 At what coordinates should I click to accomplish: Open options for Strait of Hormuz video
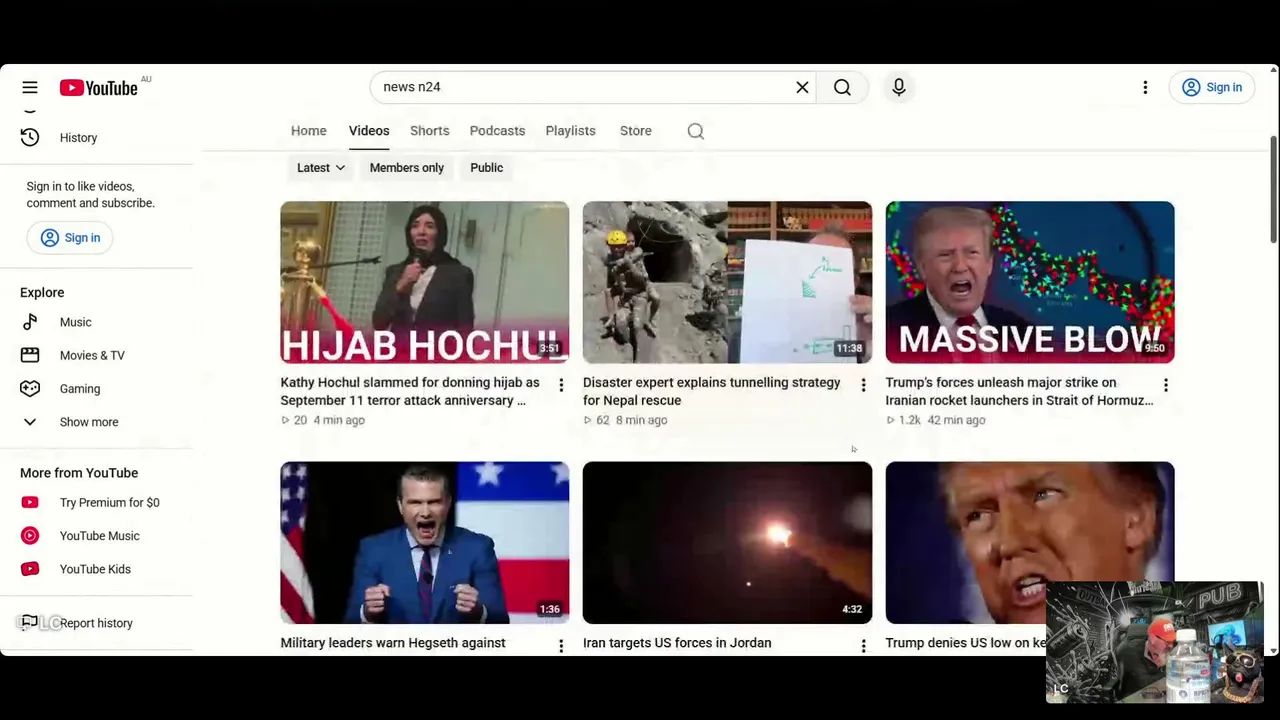[1166, 385]
